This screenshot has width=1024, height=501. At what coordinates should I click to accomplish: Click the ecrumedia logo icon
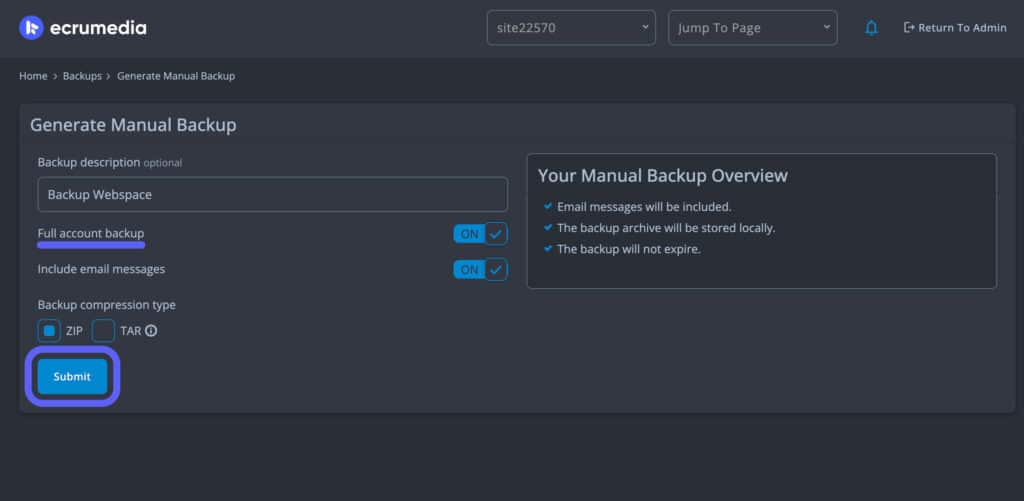tap(31, 28)
